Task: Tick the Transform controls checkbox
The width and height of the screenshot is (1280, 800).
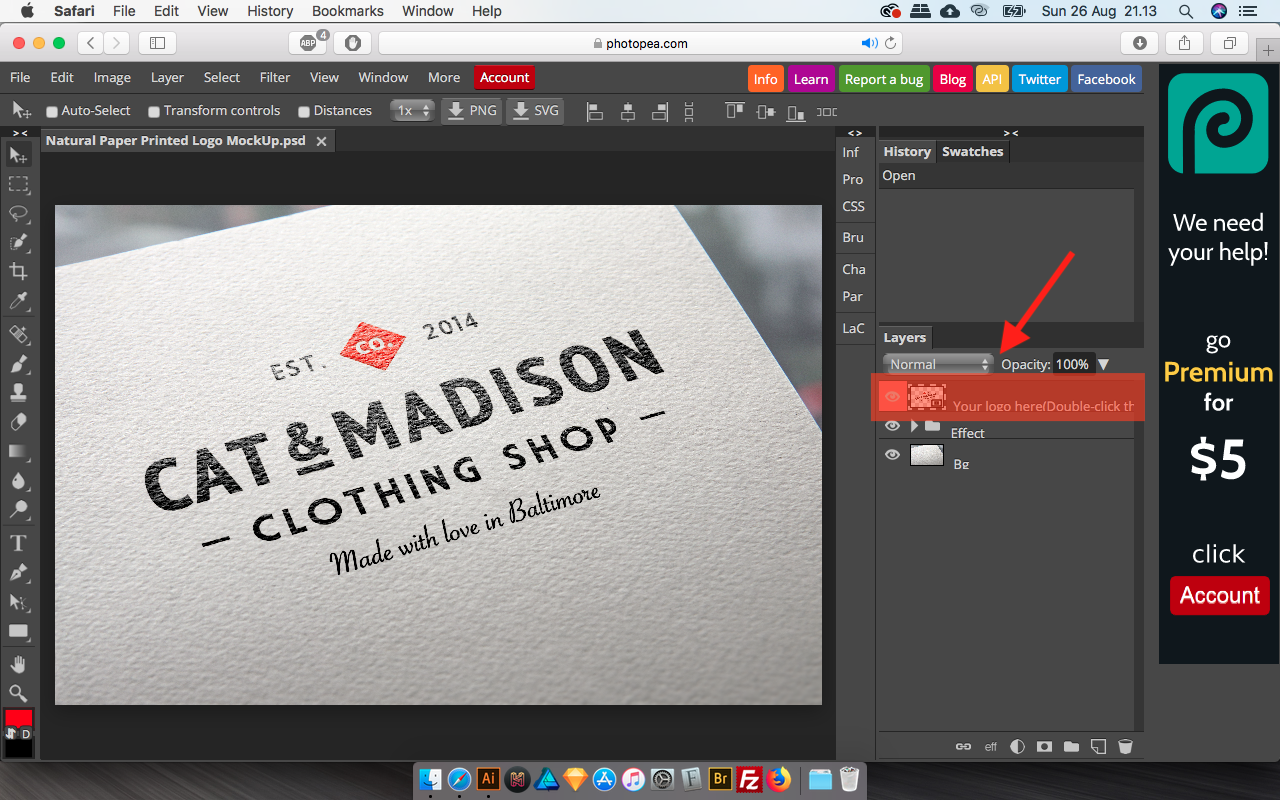Action: pyautogui.click(x=154, y=112)
